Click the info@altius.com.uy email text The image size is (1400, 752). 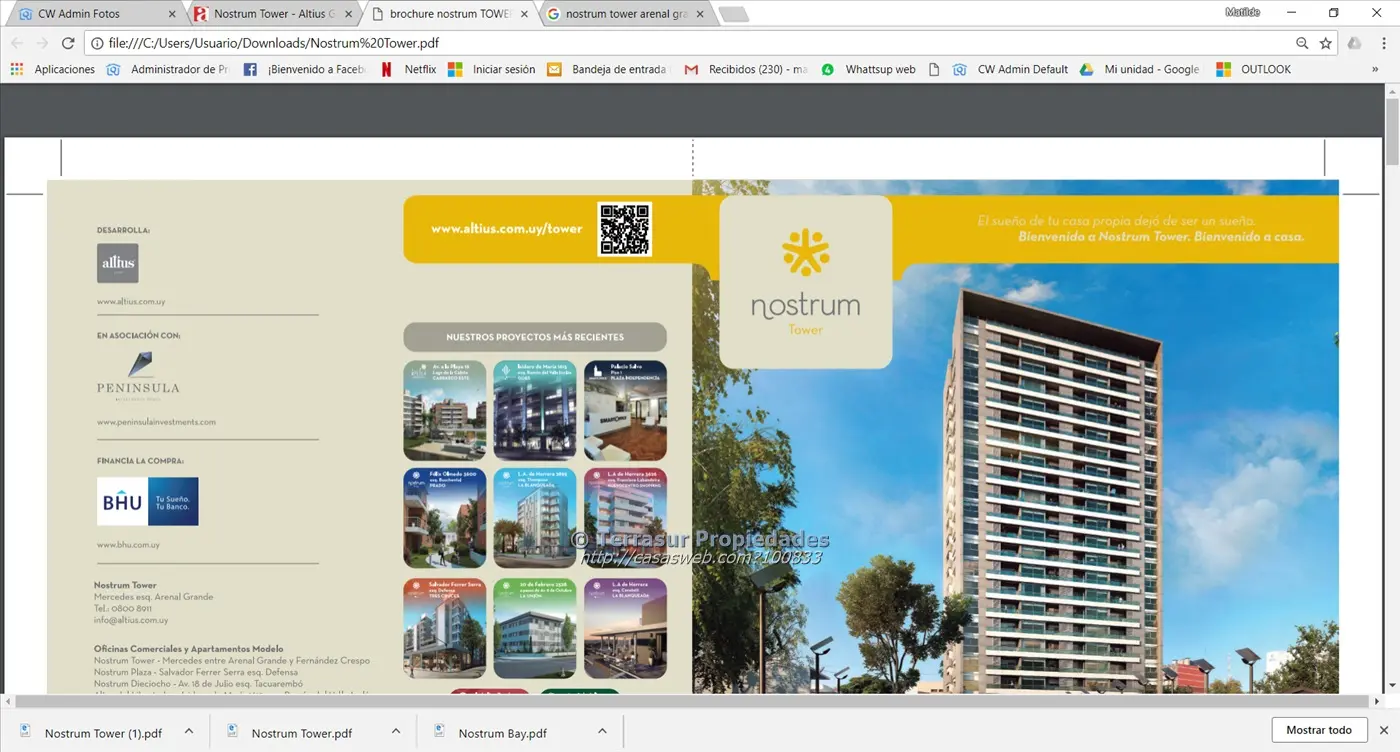(x=131, y=620)
